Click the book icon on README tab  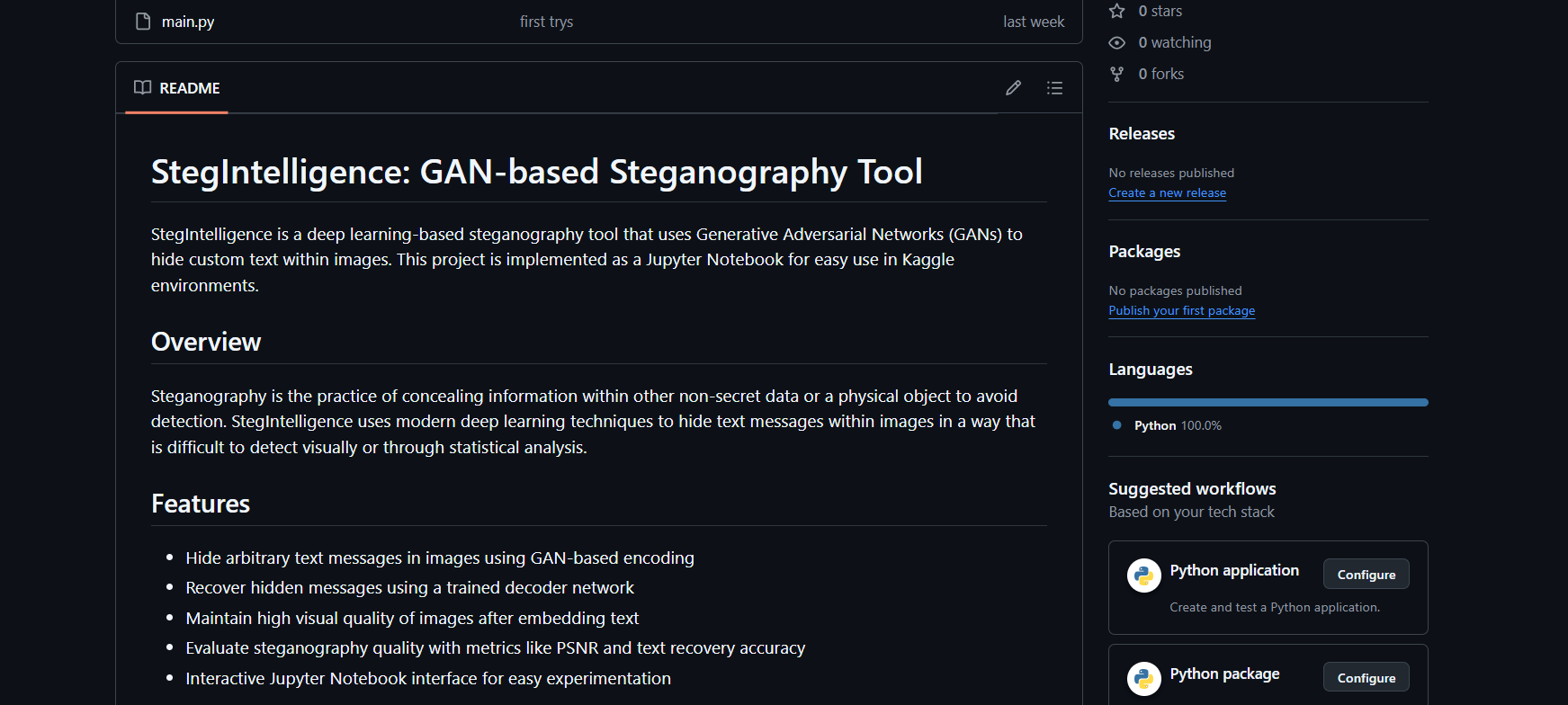tap(142, 88)
